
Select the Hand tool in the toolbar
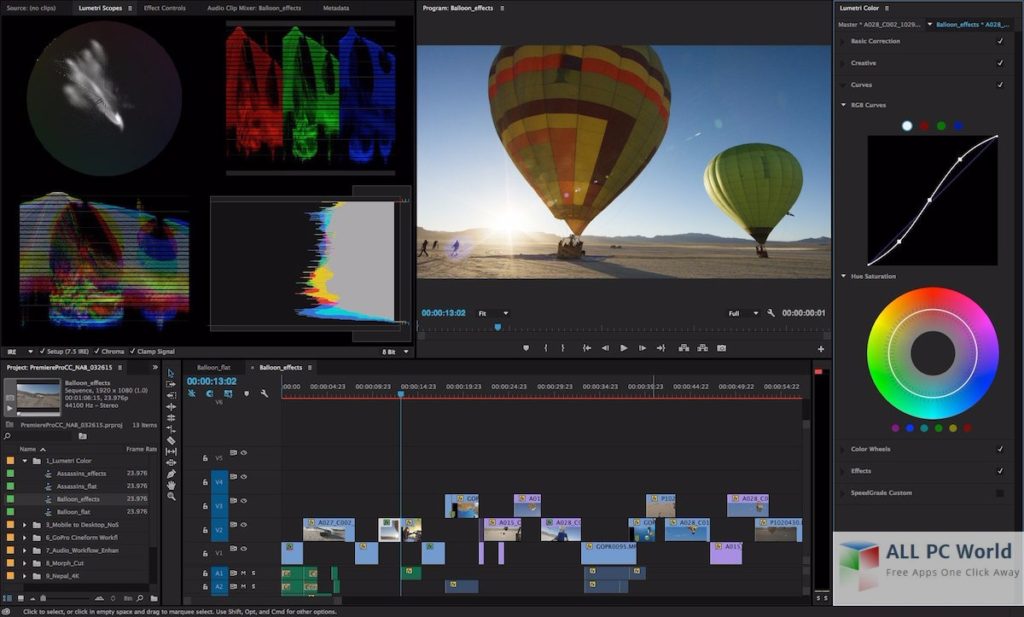tap(171, 485)
